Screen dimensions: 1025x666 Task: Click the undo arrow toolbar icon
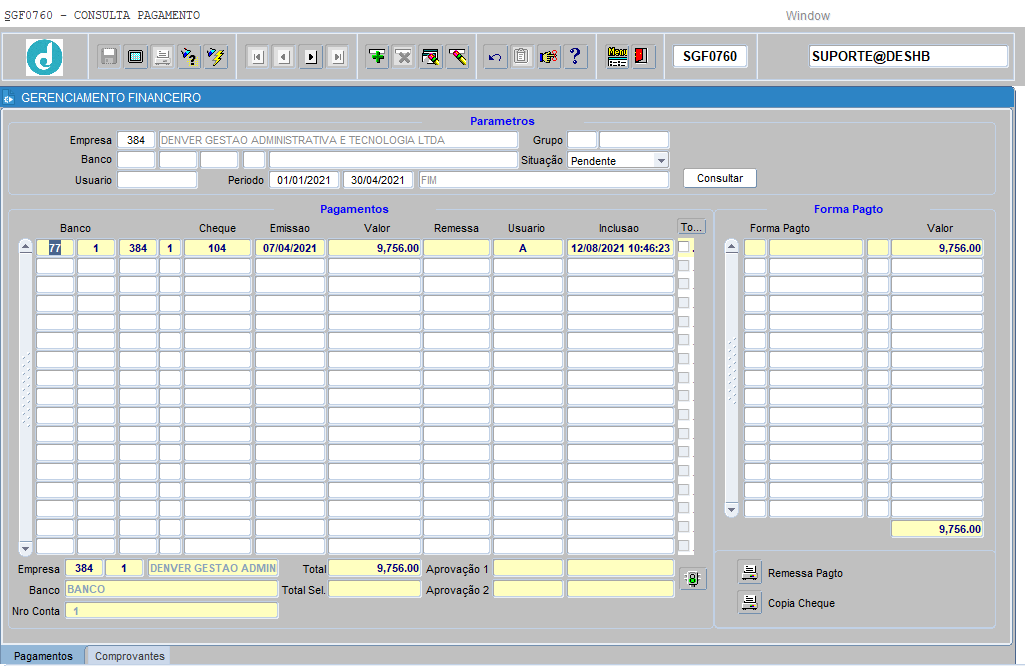click(495, 57)
